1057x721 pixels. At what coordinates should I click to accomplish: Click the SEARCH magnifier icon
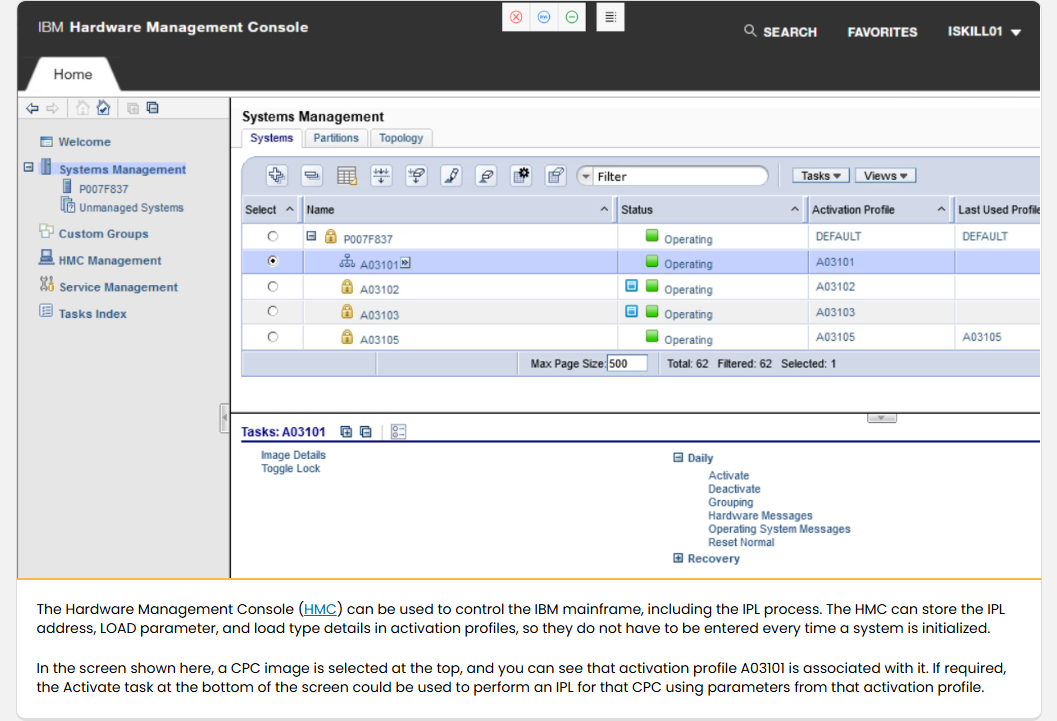pyautogui.click(x=750, y=31)
